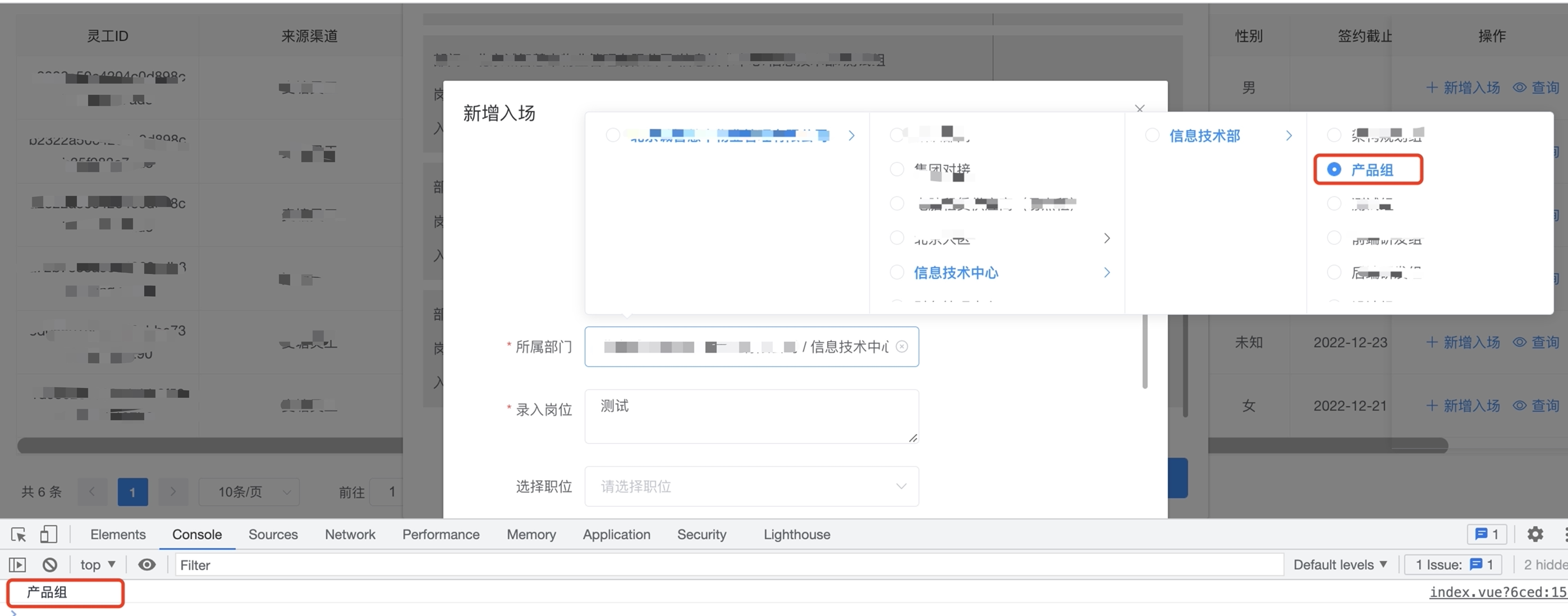
Task: Open the 请选择职位 dropdown
Action: coord(751,486)
